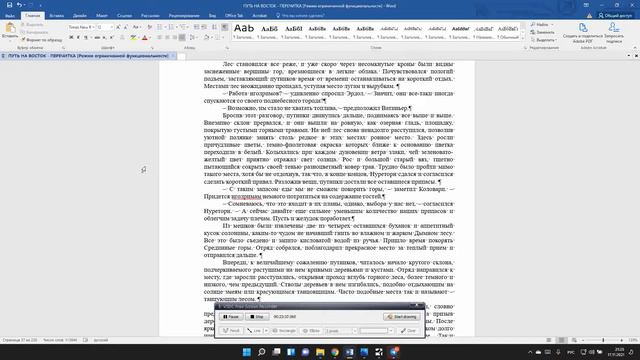Open the Acrobat ribbon tab
Screen dimensions: 640x360
coord(259,16)
